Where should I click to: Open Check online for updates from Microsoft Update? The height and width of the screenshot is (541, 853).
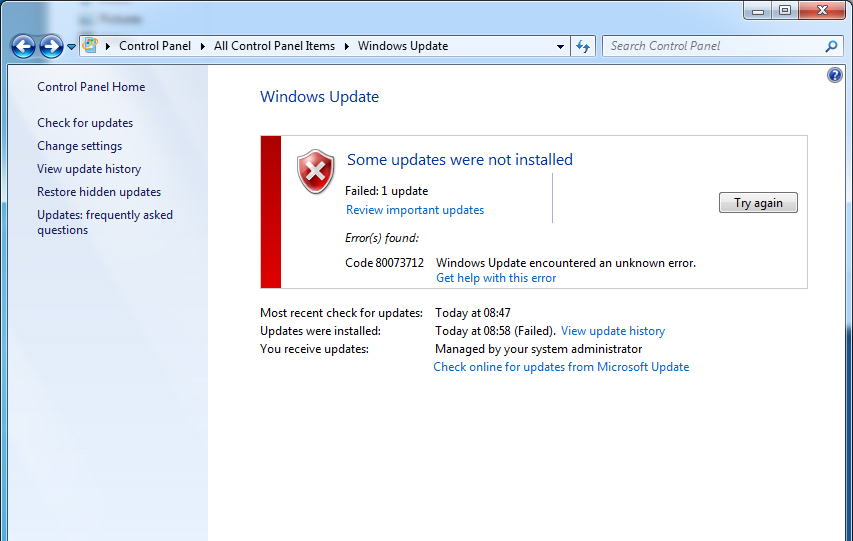[x=561, y=367]
